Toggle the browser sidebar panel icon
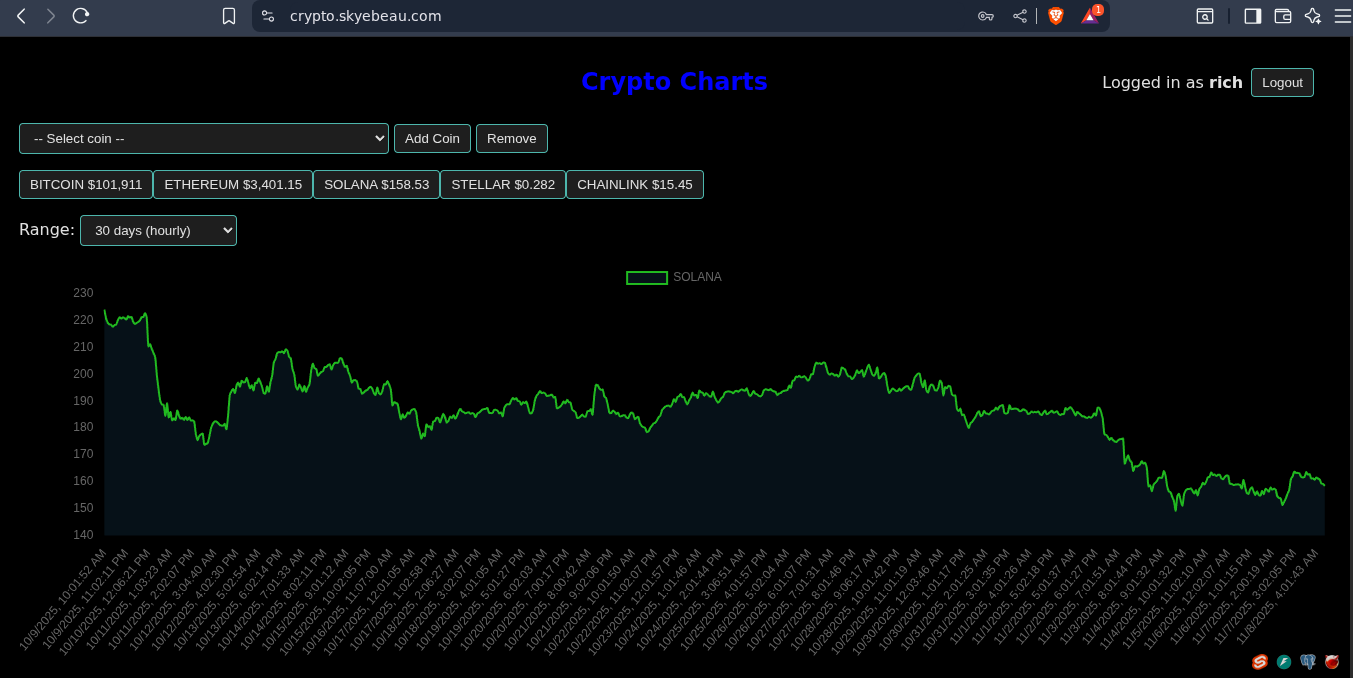 coord(1252,16)
